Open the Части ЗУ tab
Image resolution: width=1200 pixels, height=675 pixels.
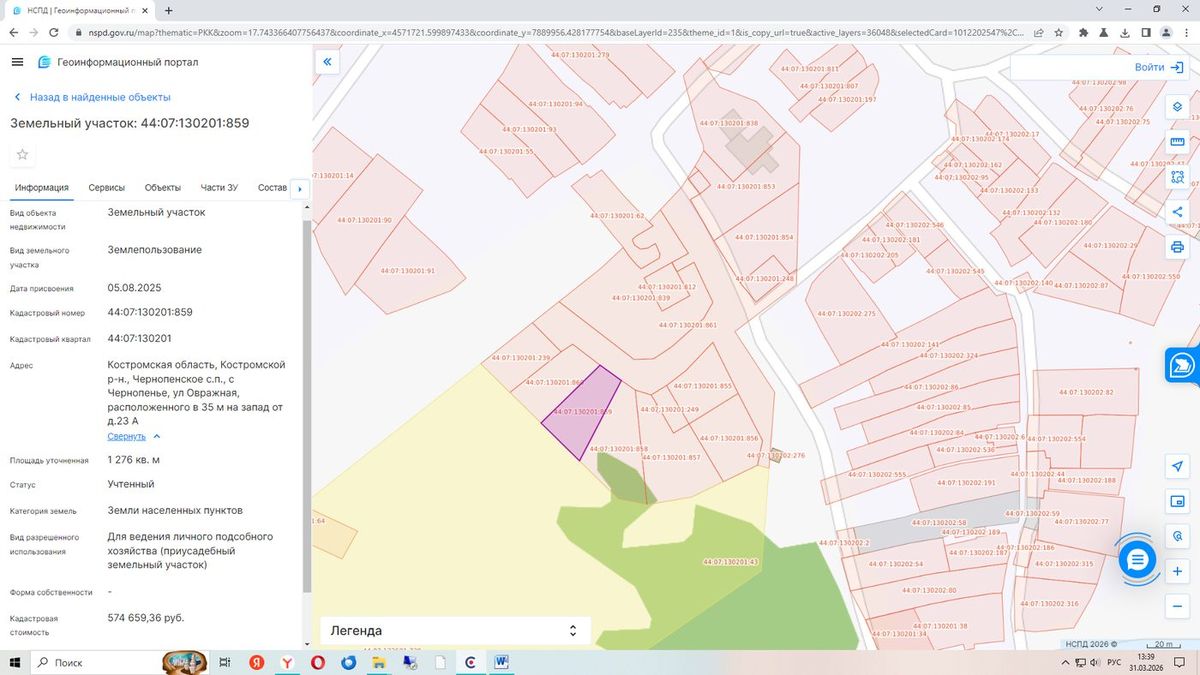[219, 188]
